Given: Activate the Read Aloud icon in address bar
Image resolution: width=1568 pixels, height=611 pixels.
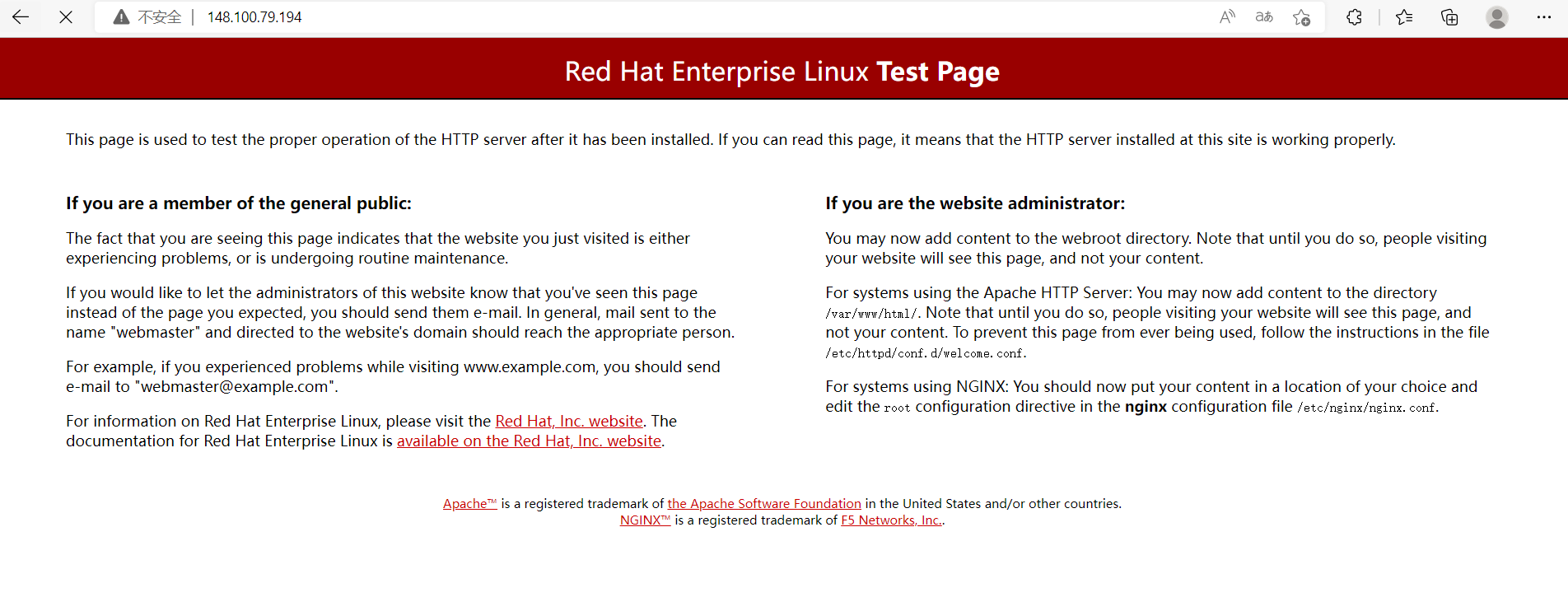Looking at the screenshot, I should tap(1227, 17).
